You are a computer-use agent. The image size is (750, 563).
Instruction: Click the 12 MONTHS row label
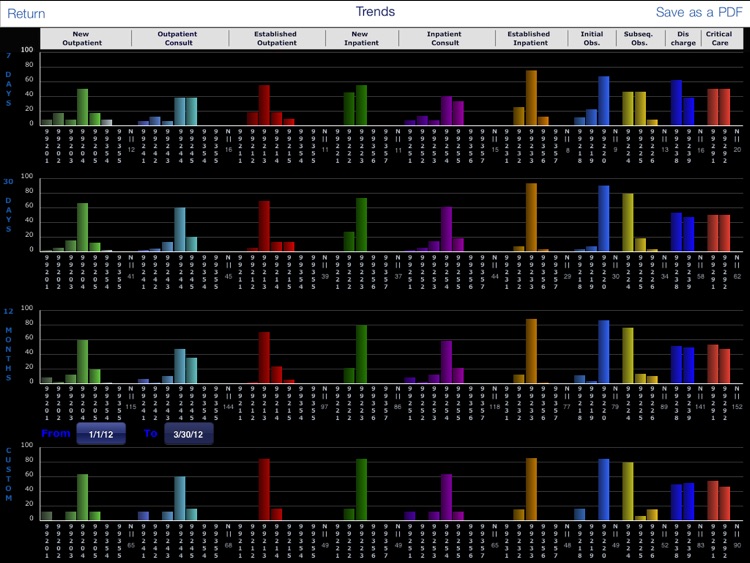[8, 344]
